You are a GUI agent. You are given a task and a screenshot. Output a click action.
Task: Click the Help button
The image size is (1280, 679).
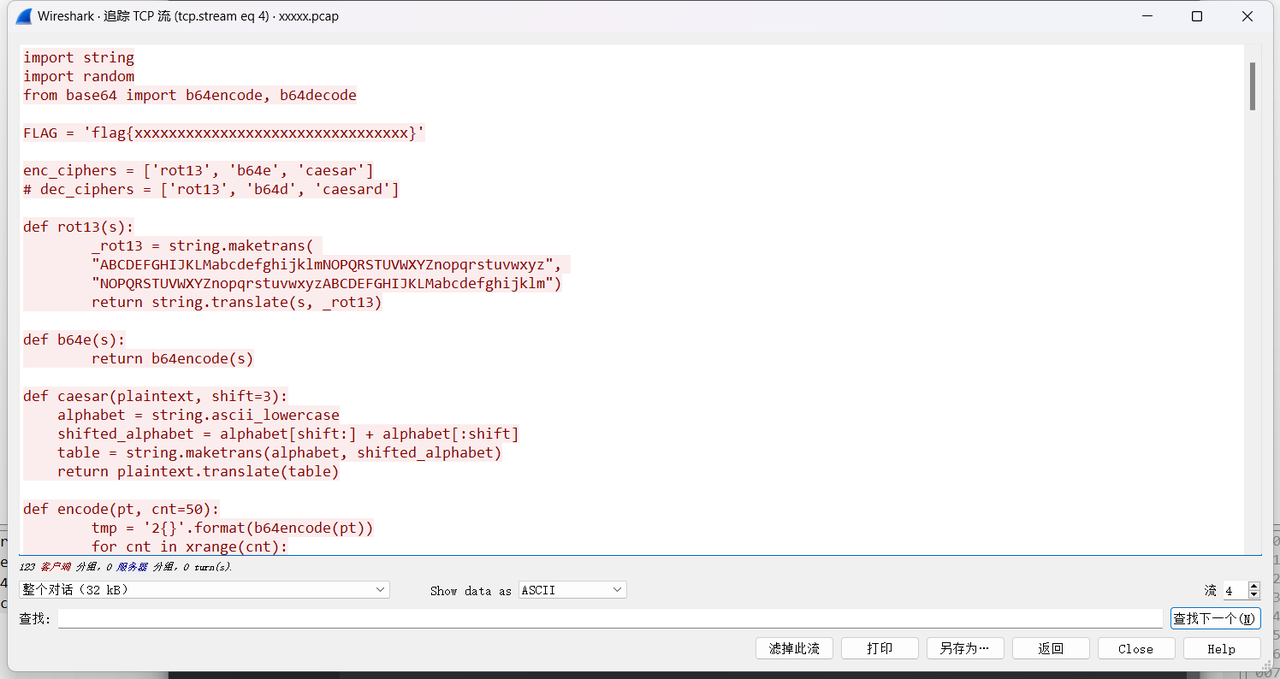tap(1221, 647)
